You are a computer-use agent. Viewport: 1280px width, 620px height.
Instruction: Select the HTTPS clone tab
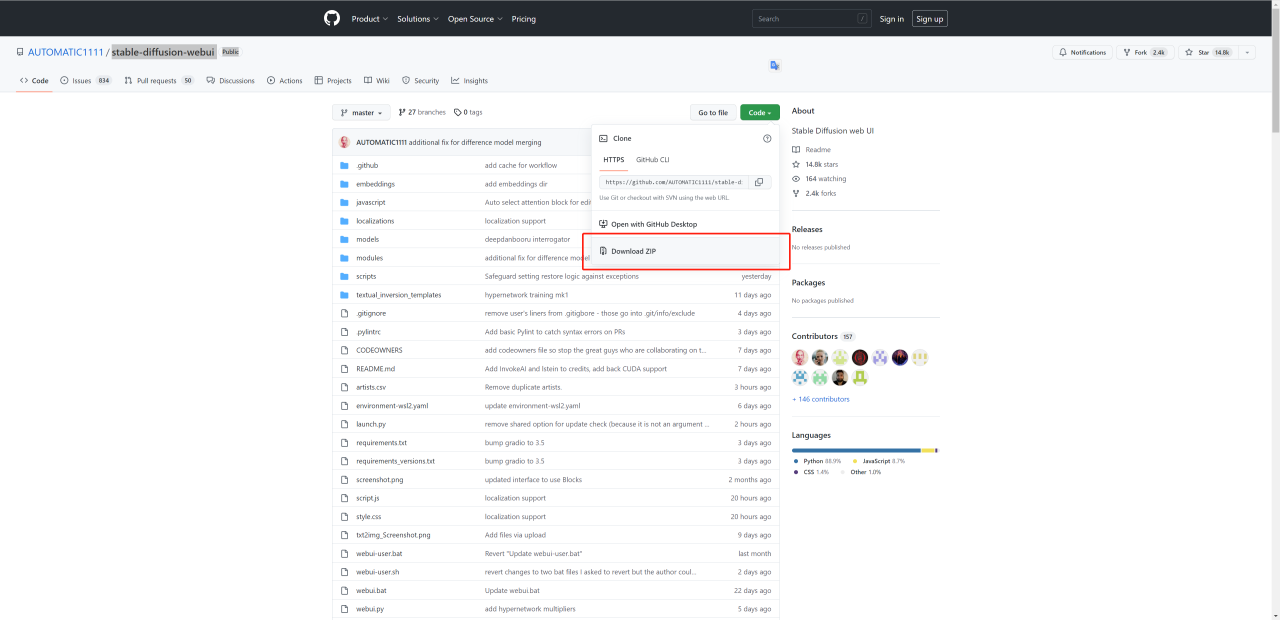pyautogui.click(x=614, y=160)
